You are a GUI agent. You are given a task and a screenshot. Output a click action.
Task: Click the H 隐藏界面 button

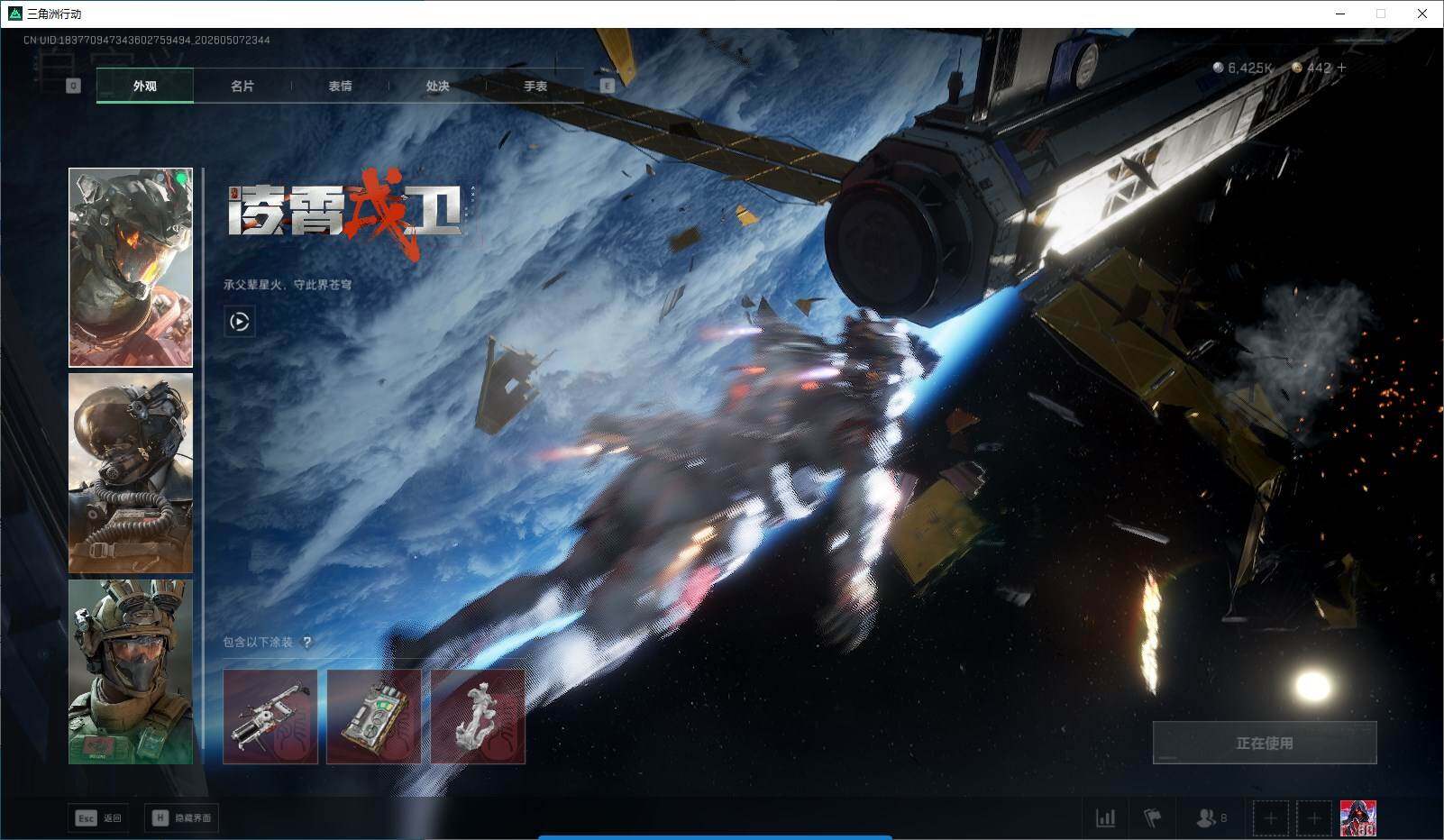click(x=181, y=818)
